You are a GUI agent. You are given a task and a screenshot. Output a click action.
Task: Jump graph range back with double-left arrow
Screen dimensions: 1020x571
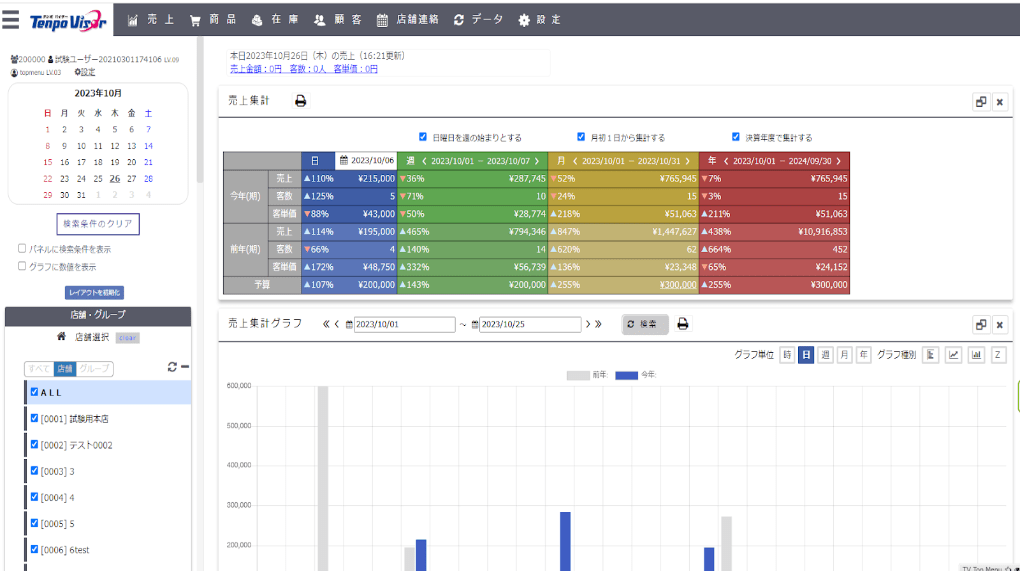click(x=326, y=324)
